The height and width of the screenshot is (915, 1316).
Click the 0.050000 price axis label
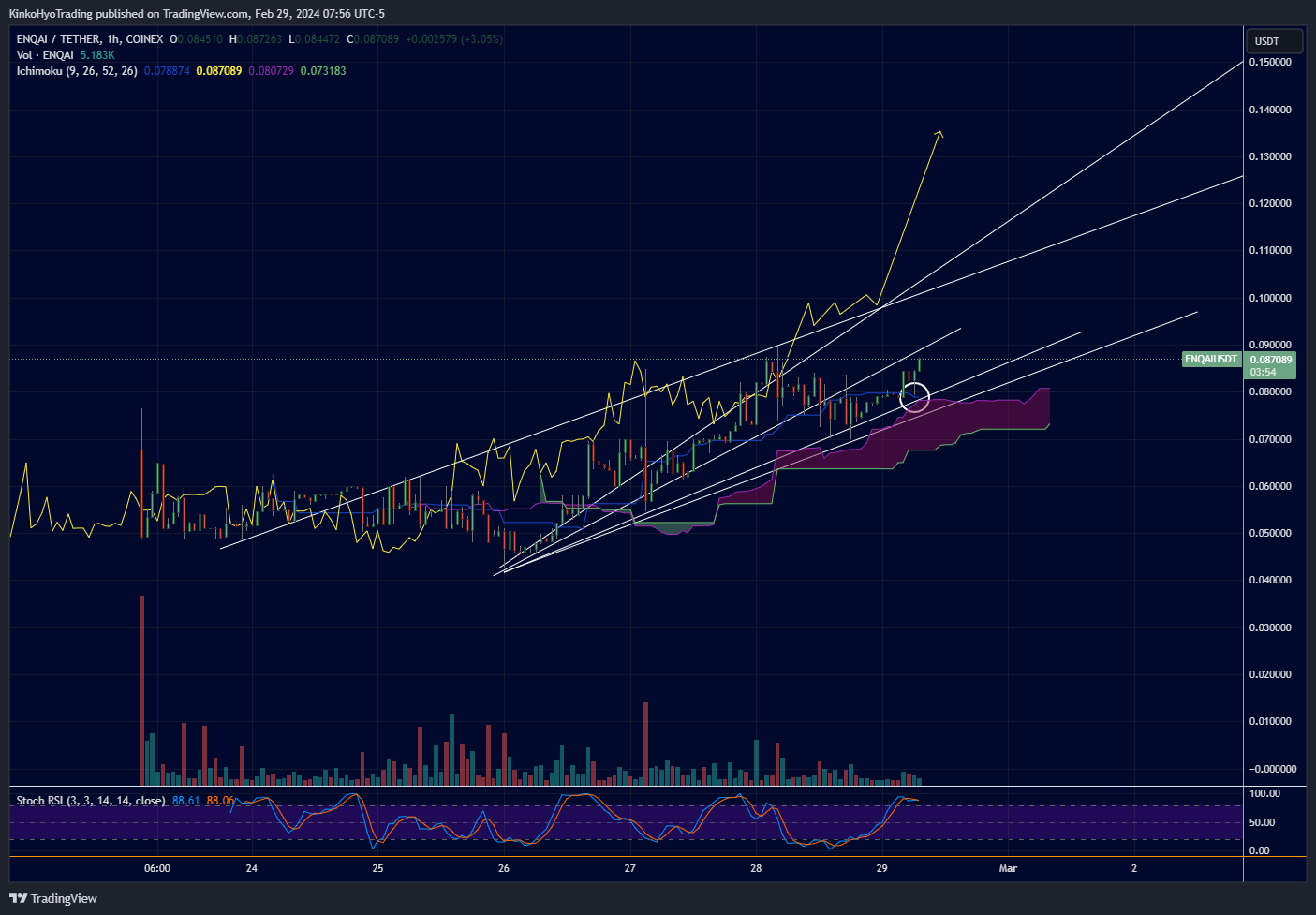pos(1270,533)
